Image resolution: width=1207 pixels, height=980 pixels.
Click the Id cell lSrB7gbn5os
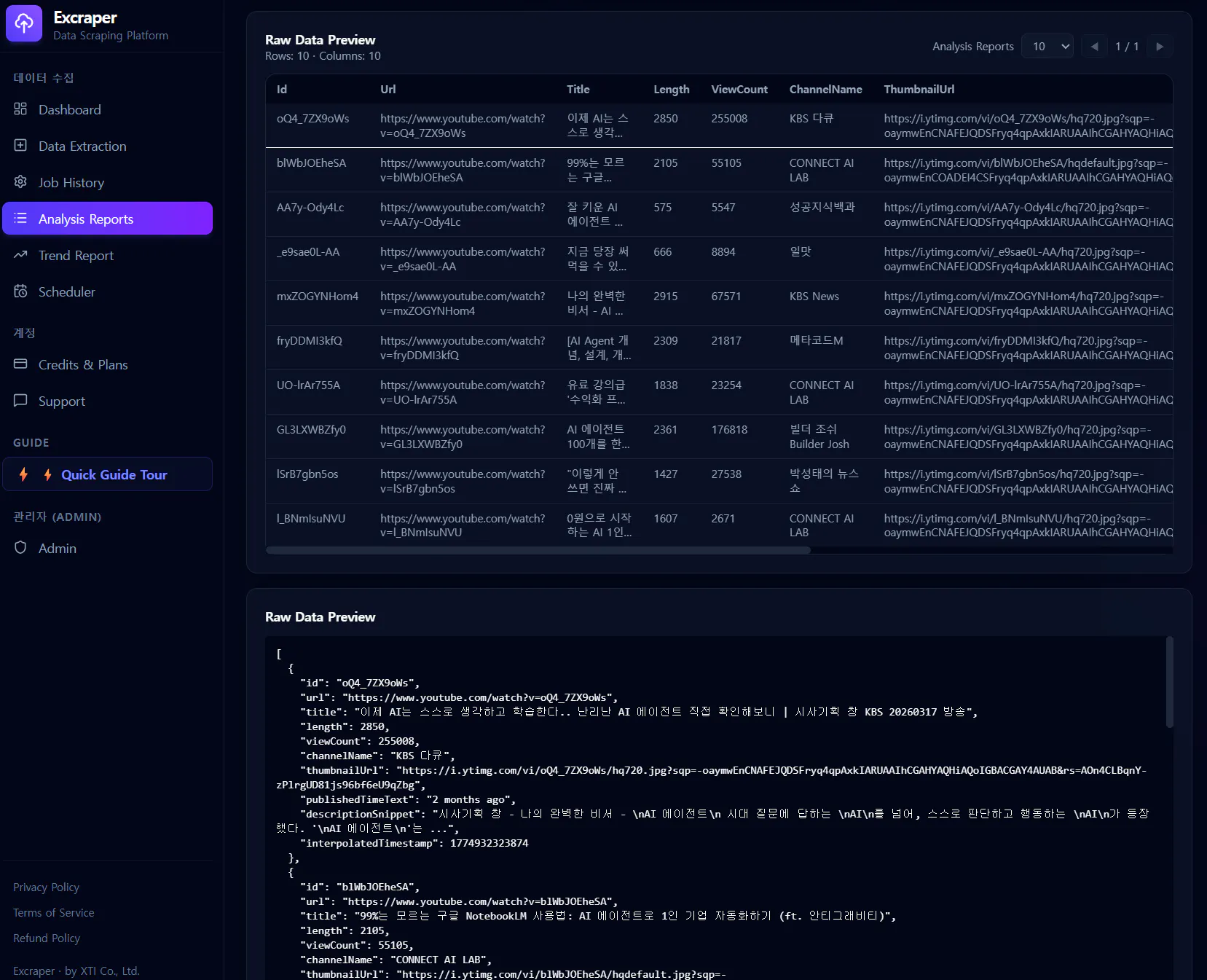click(307, 474)
